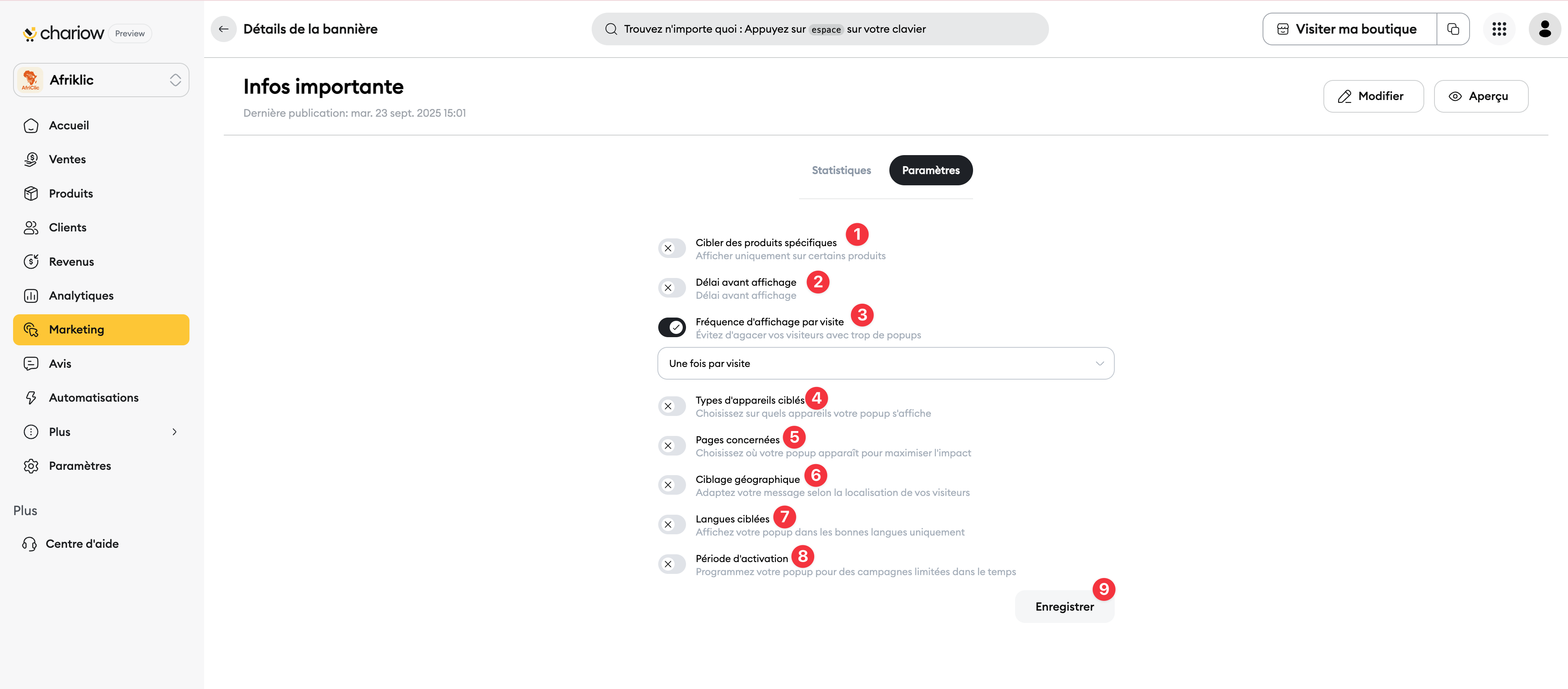
Task: Open the apps grid menu
Action: pyautogui.click(x=1499, y=29)
